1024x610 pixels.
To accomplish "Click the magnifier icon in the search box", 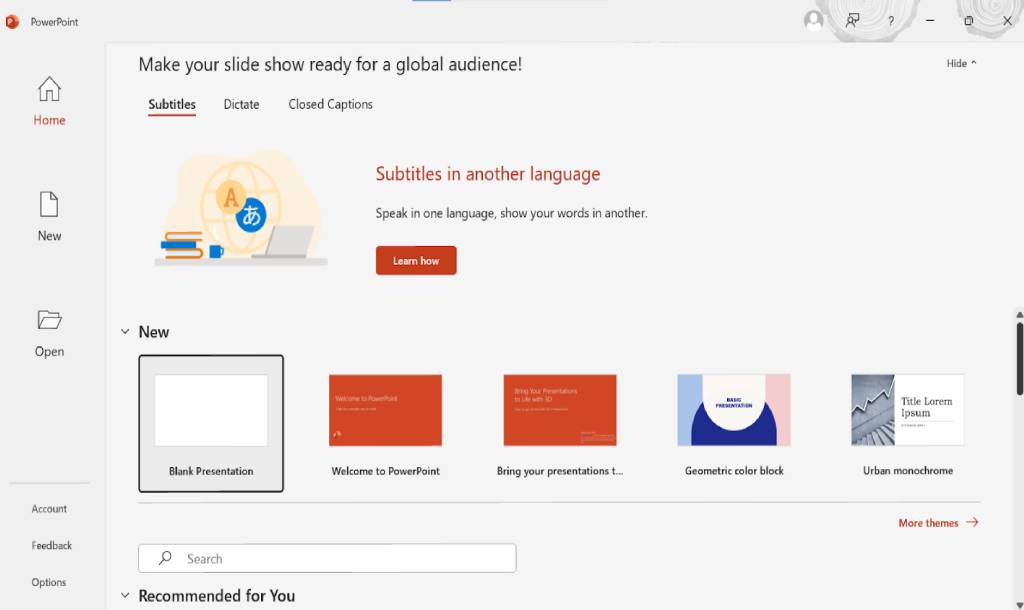I will point(165,558).
